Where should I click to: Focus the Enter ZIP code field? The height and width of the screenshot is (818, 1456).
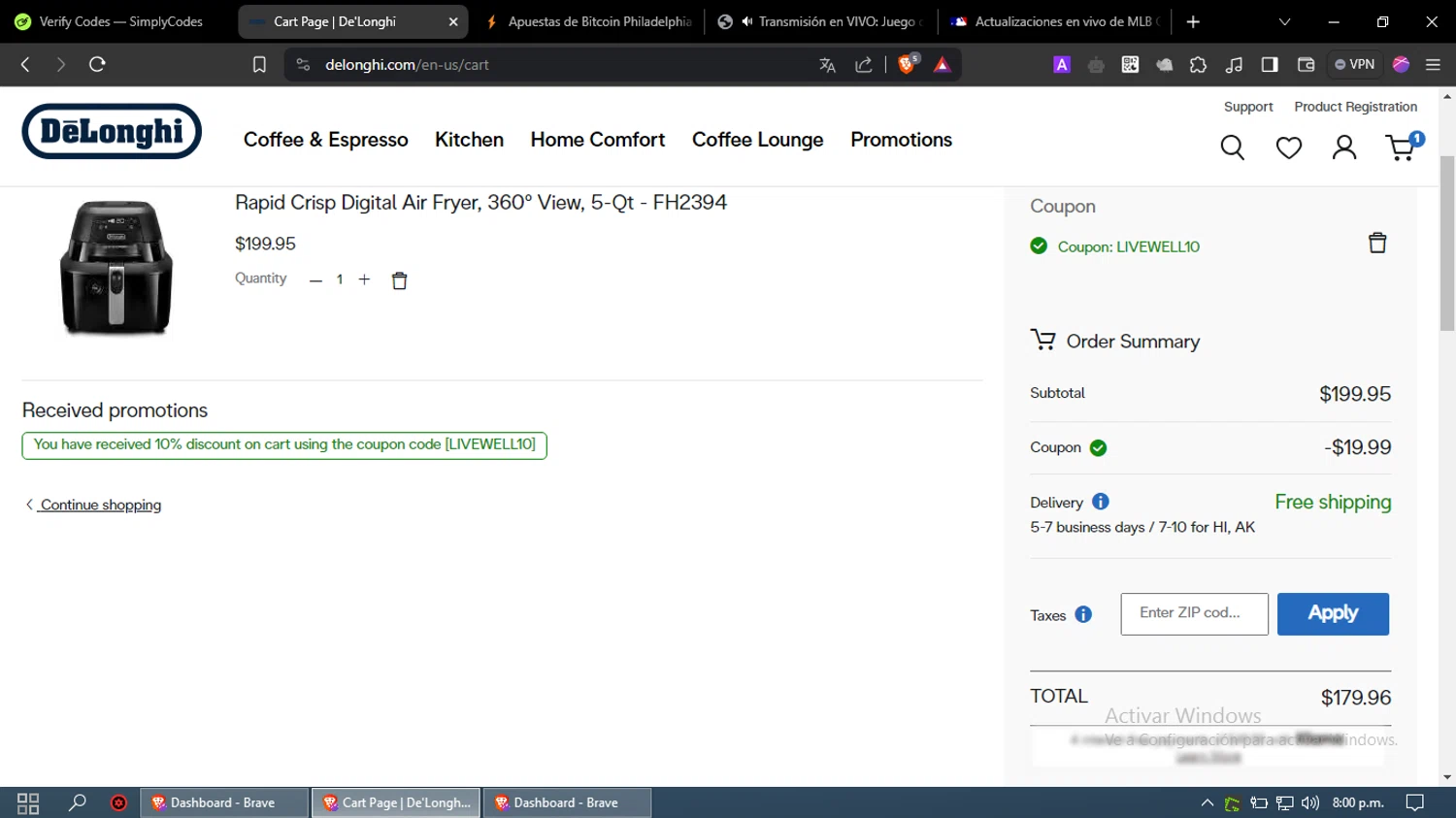pyautogui.click(x=1194, y=614)
